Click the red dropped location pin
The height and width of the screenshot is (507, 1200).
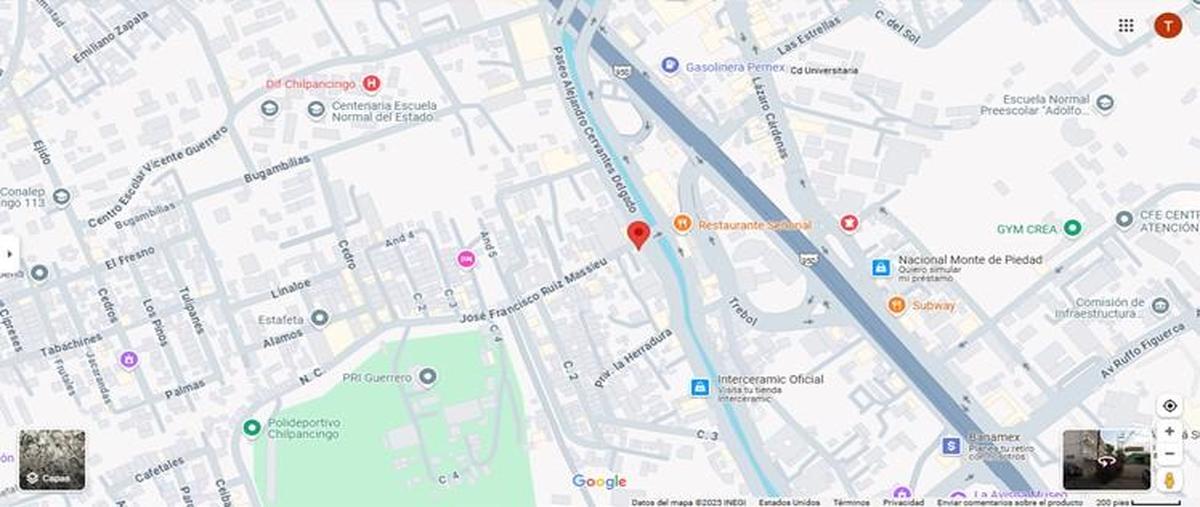point(638,236)
